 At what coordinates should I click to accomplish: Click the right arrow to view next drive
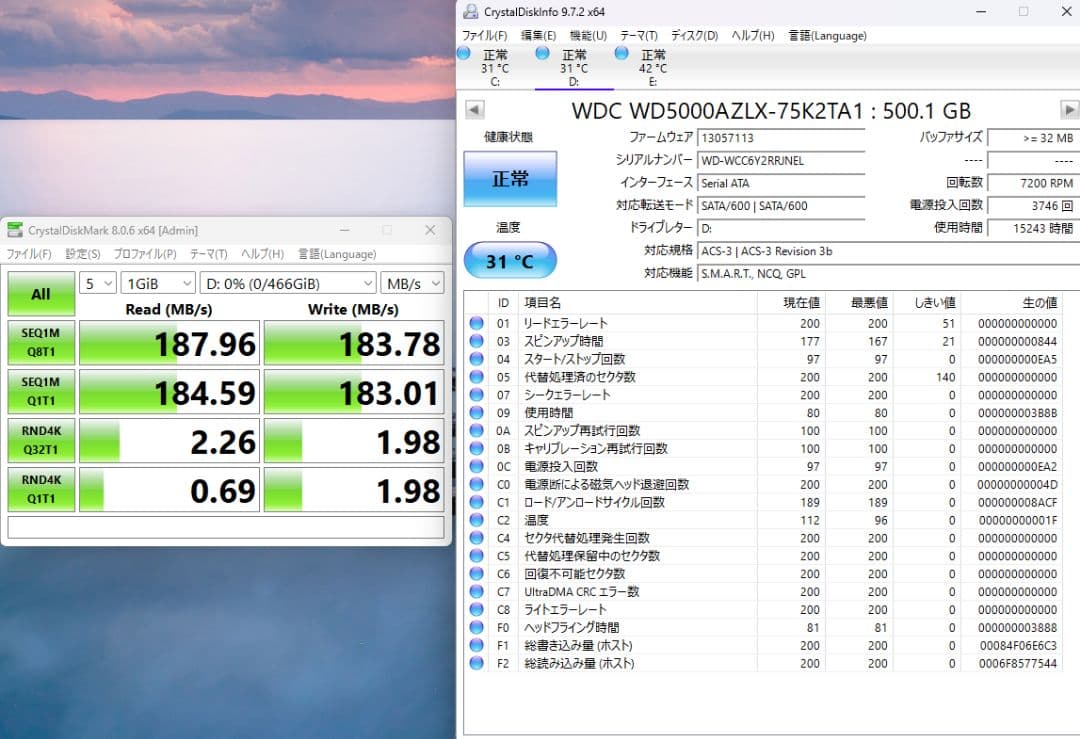(1069, 109)
